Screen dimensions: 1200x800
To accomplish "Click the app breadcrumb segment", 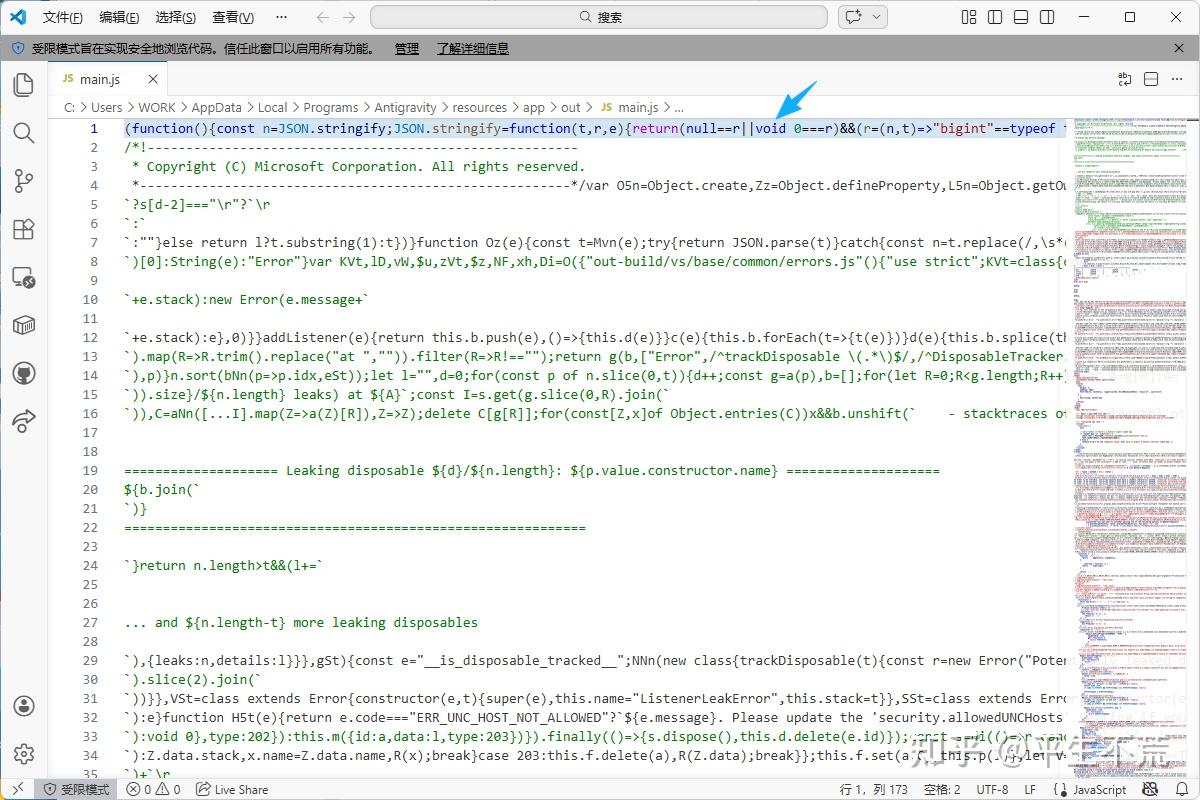I will point(534,107).
